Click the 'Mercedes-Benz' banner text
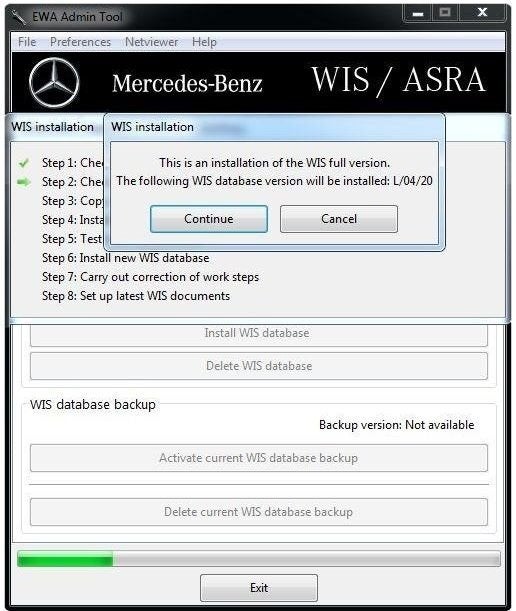516x611 pixels. pyautogui.click(x=187, y=83)
